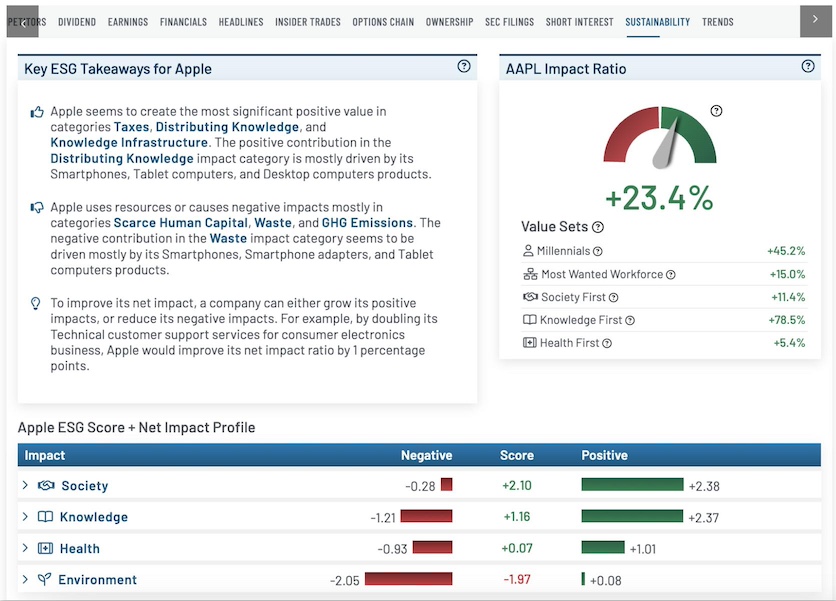836x601 pixels.
Task: Expand the Knowledge impact row
Action: click(x=25, y=516)
